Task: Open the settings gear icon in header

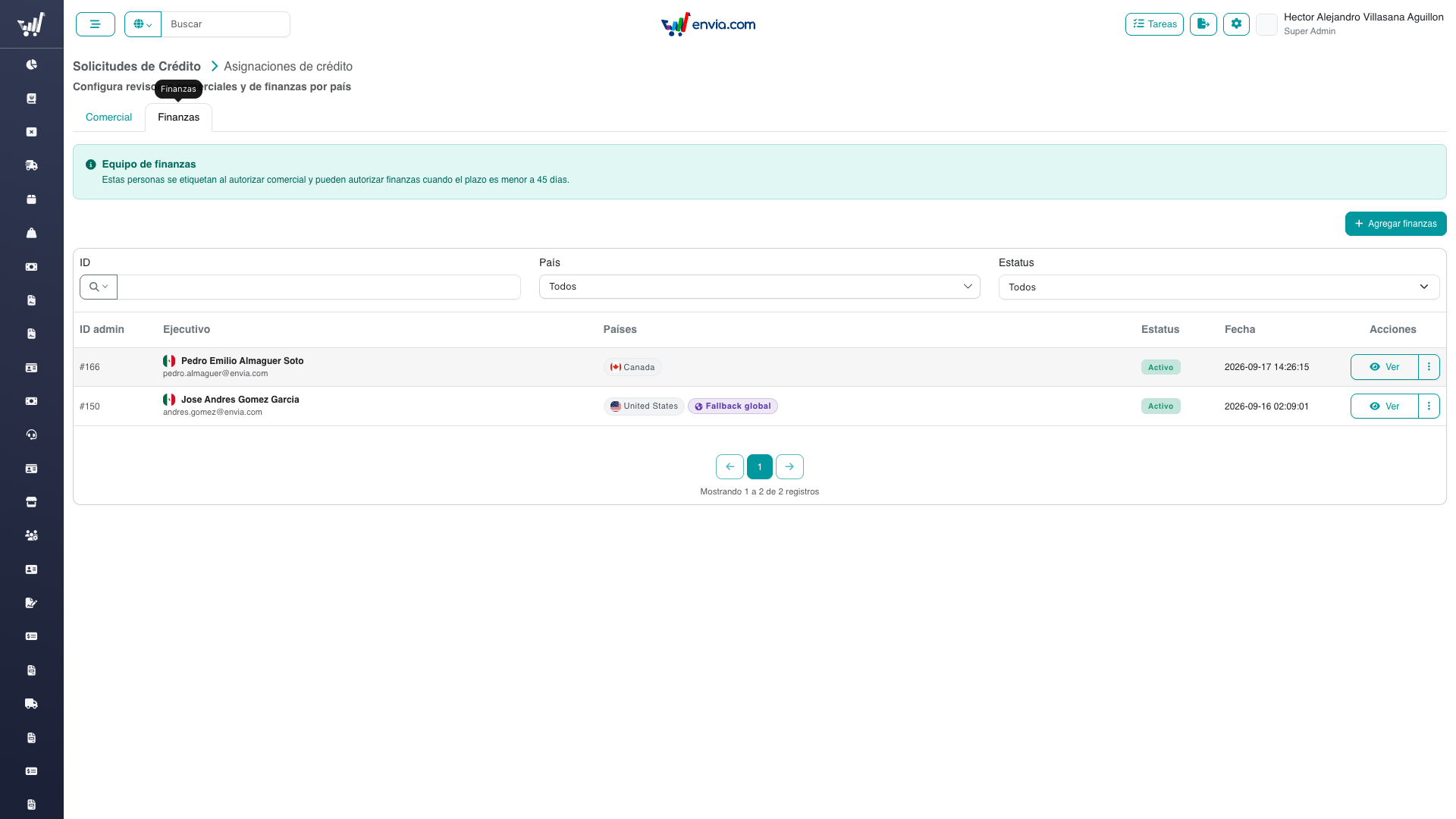Action: point(1236,24)
